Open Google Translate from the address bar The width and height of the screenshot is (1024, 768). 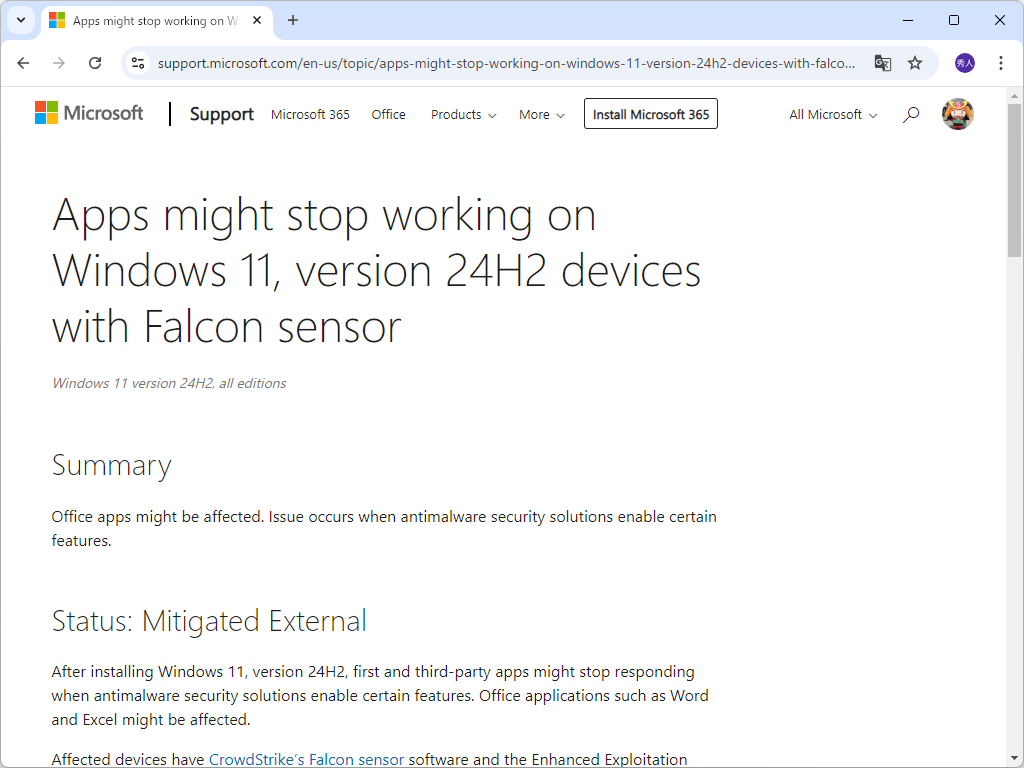[883, 62]
